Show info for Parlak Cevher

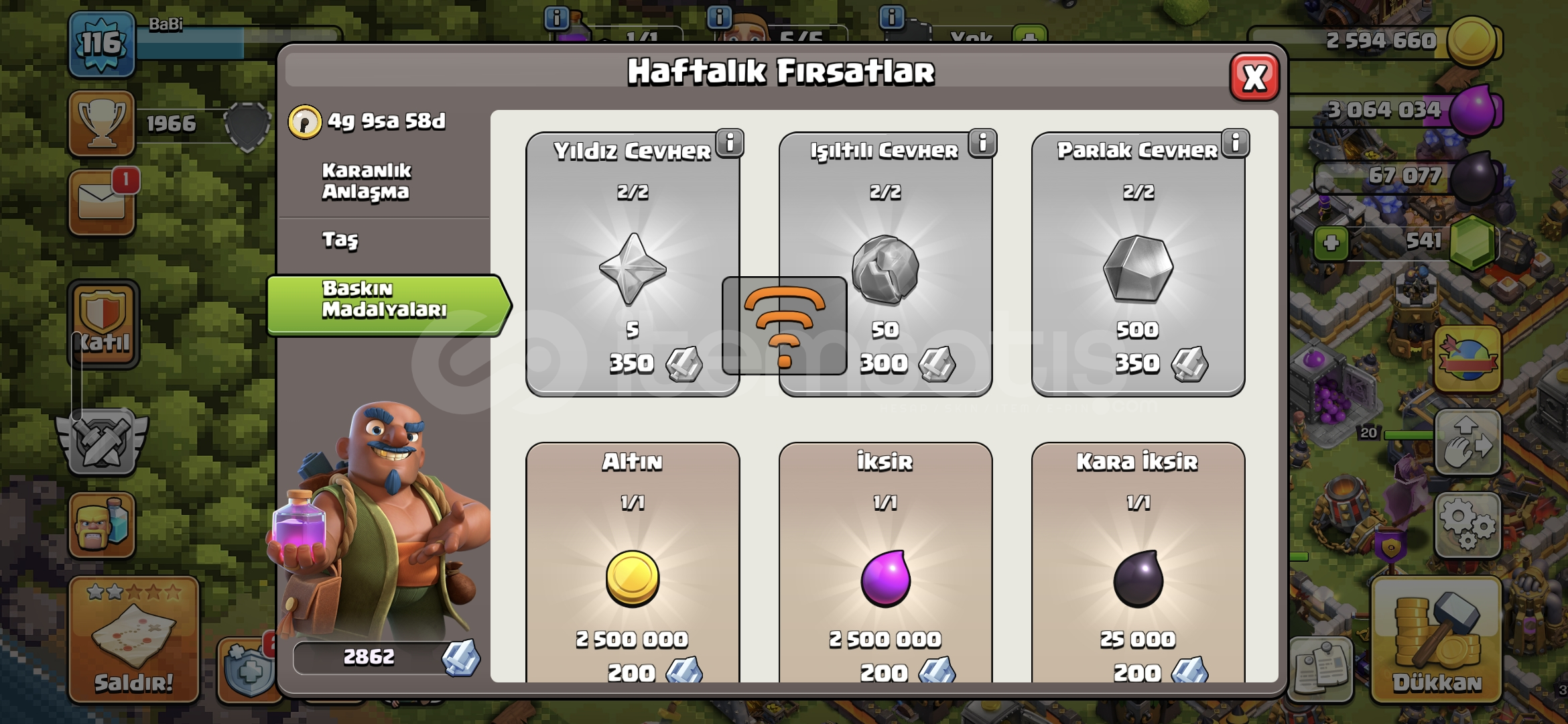(1236, 143)
